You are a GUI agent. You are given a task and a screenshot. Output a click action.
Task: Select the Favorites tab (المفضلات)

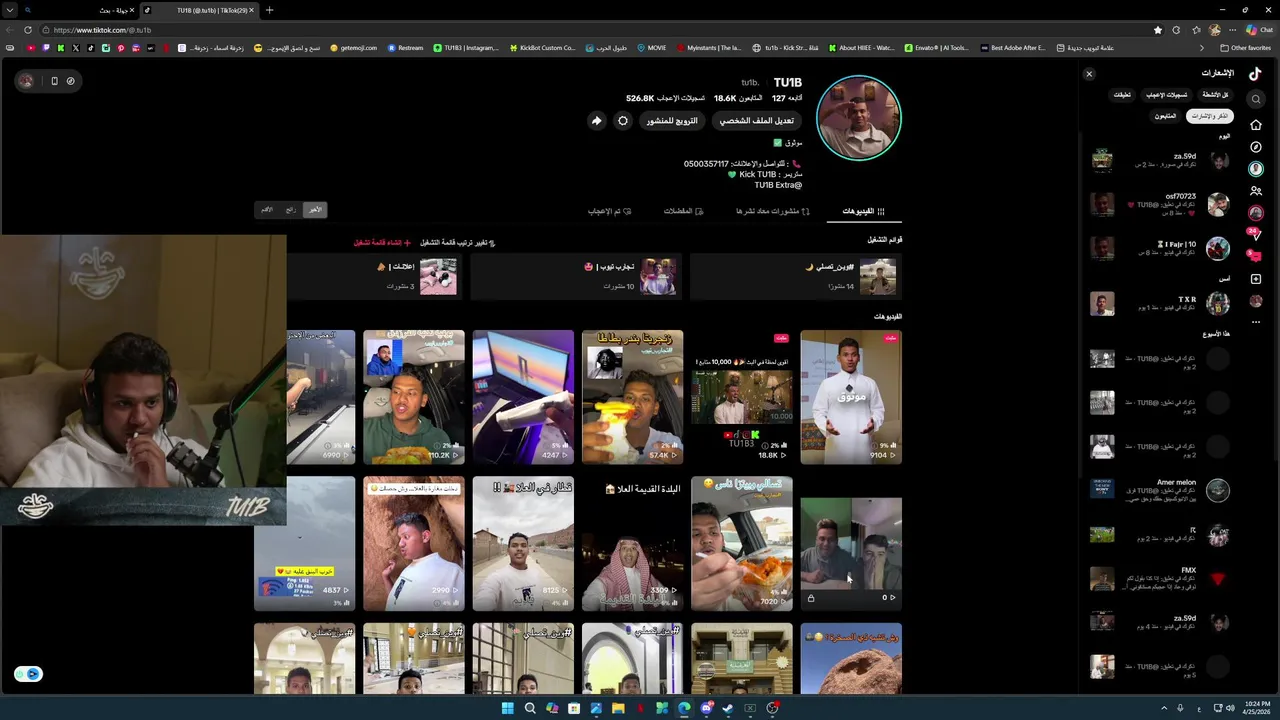[684, 211]
